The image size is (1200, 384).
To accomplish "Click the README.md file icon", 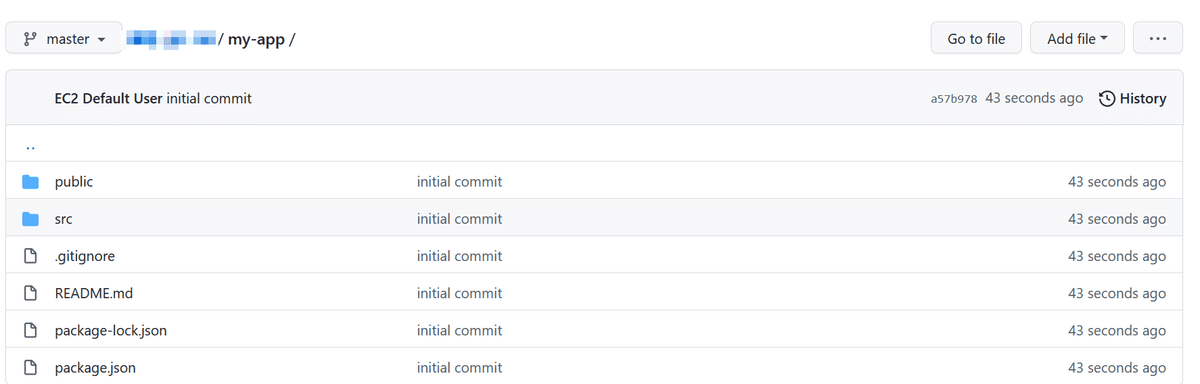I will click(x=31, y=293).
